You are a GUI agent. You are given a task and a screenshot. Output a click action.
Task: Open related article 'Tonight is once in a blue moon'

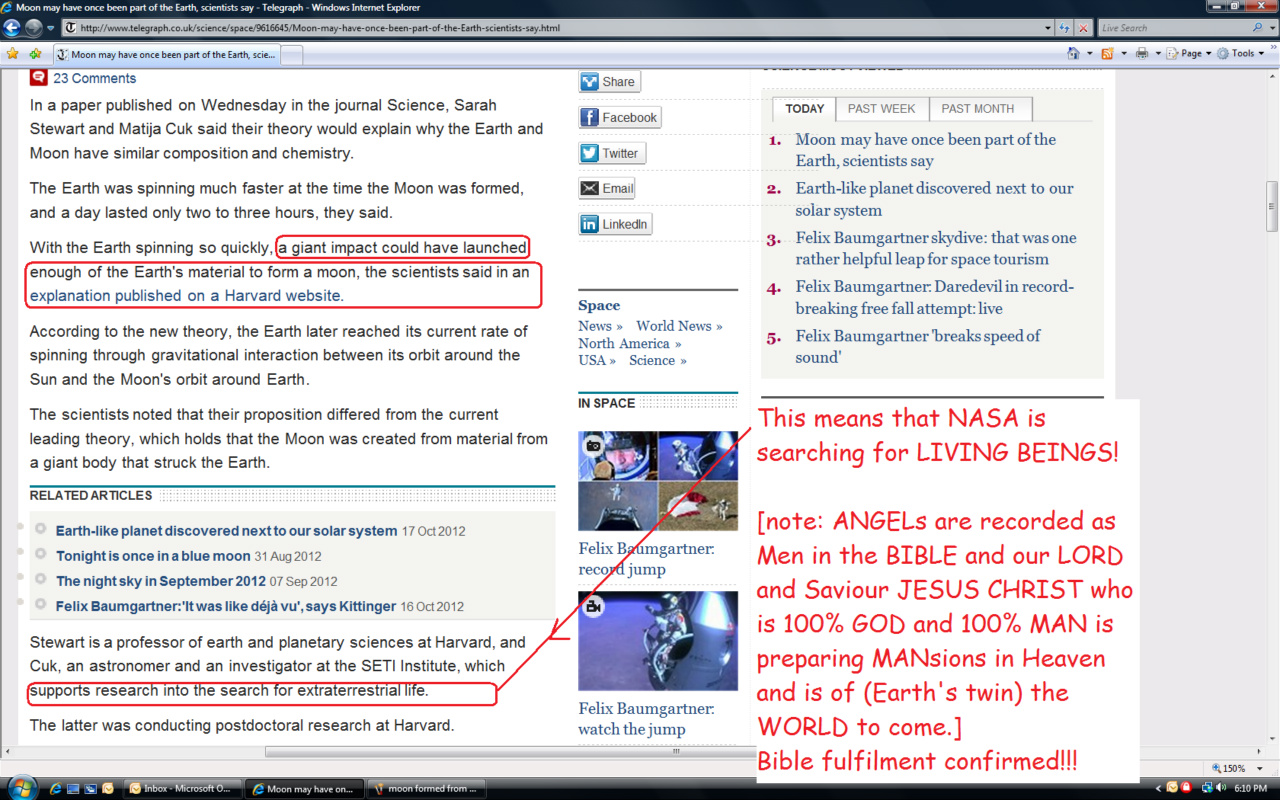pyautogui.click(x=153, y=556)
